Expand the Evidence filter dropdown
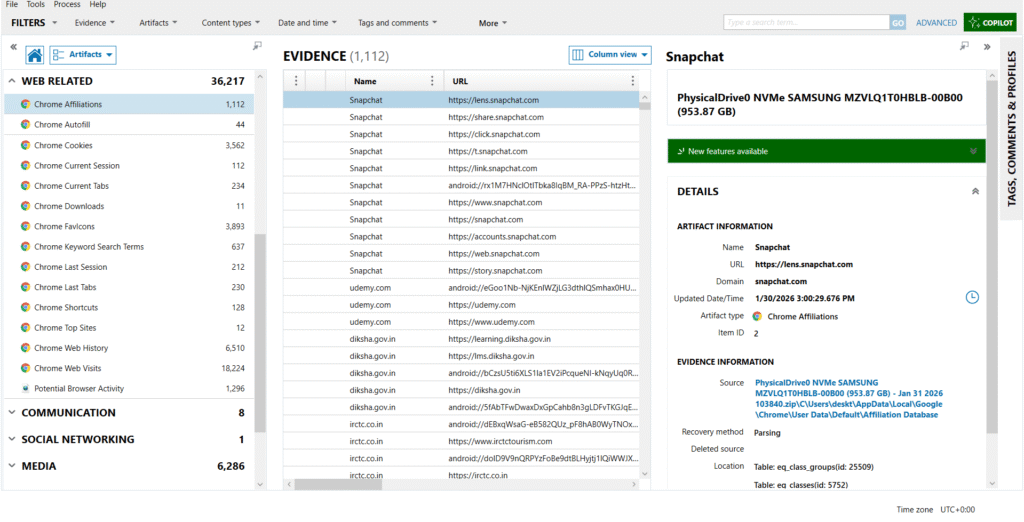The height and width of the screenshot is (522, 1024). point(95,22)
